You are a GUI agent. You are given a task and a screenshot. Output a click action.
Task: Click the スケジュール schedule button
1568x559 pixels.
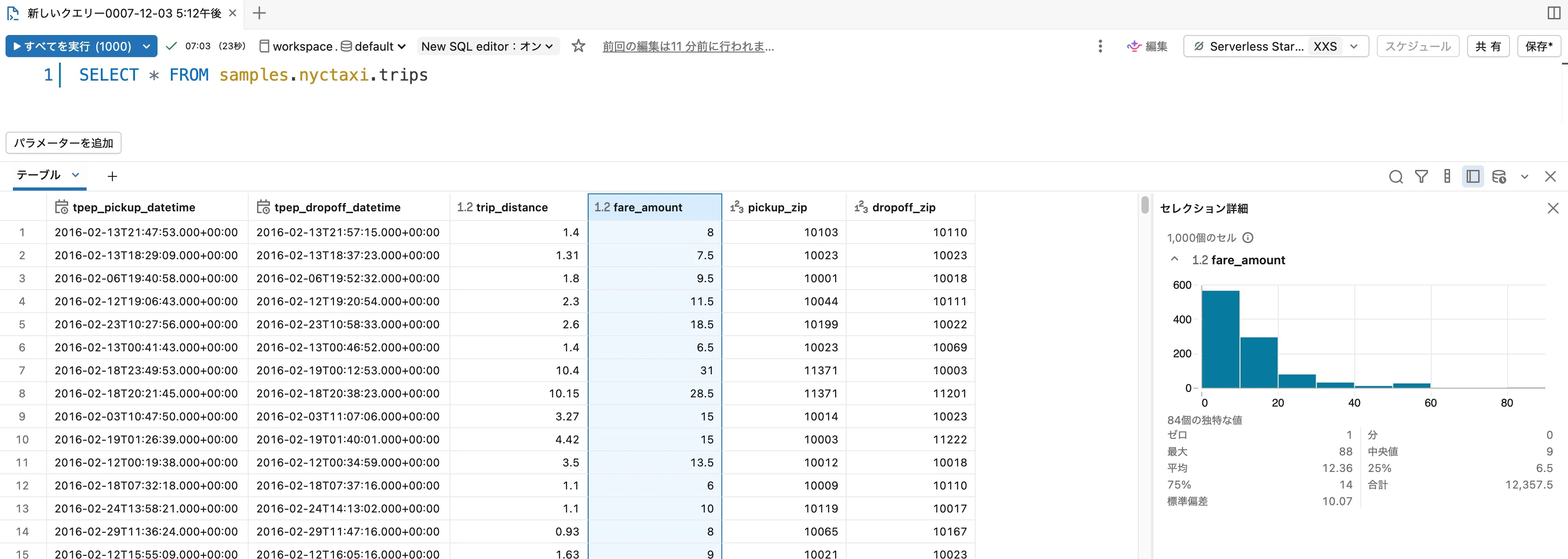click(1418, 46)
